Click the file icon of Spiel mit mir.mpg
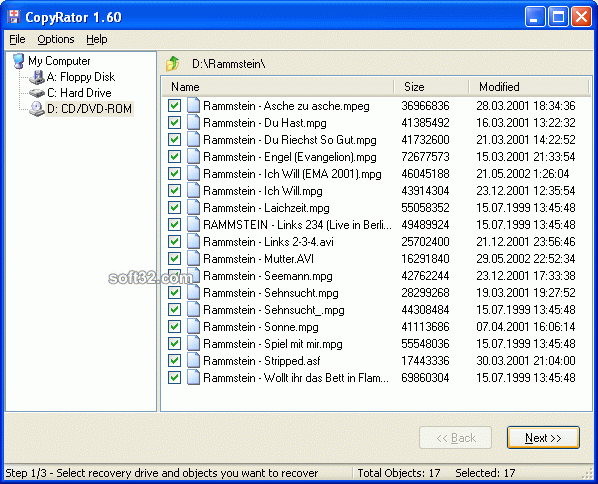The width and height of the screenshot is (598, 484). coord(193,343)
